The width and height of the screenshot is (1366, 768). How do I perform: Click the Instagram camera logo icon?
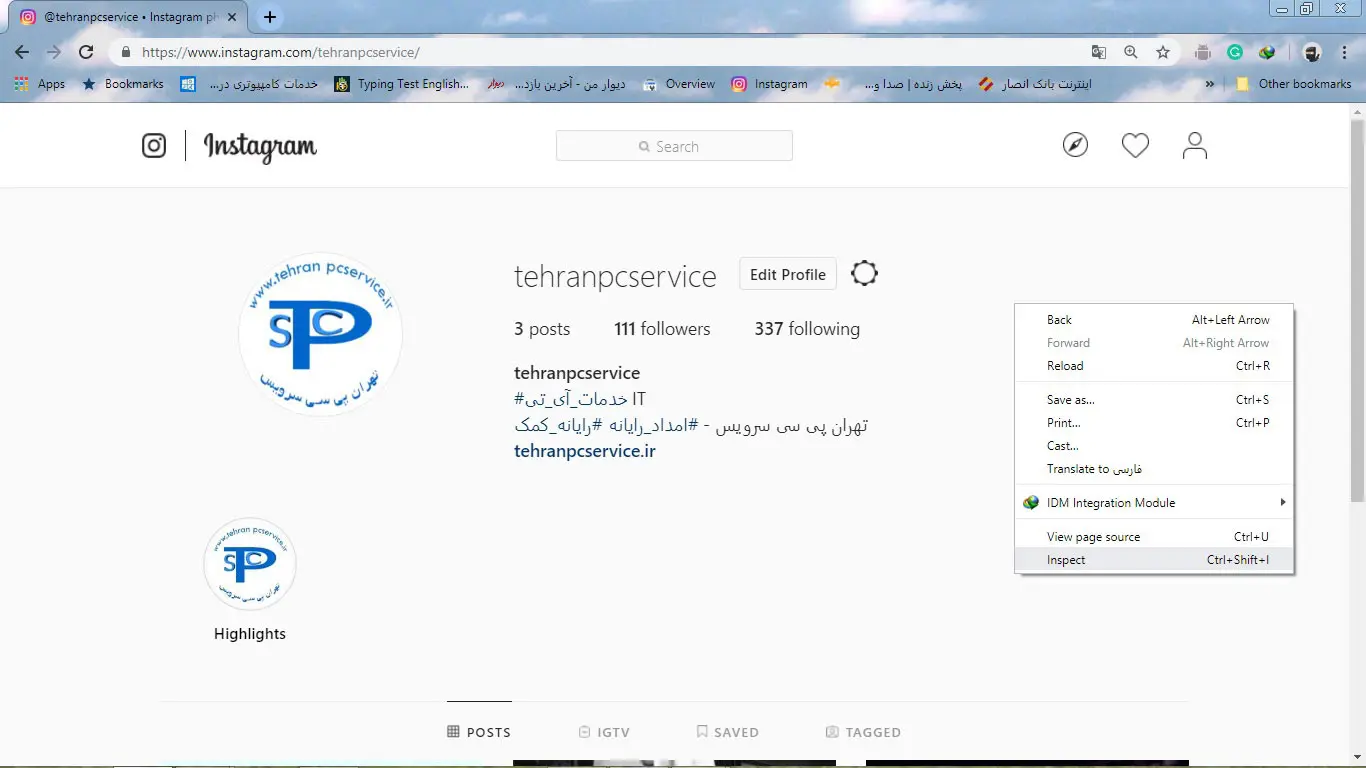[154, 146]
